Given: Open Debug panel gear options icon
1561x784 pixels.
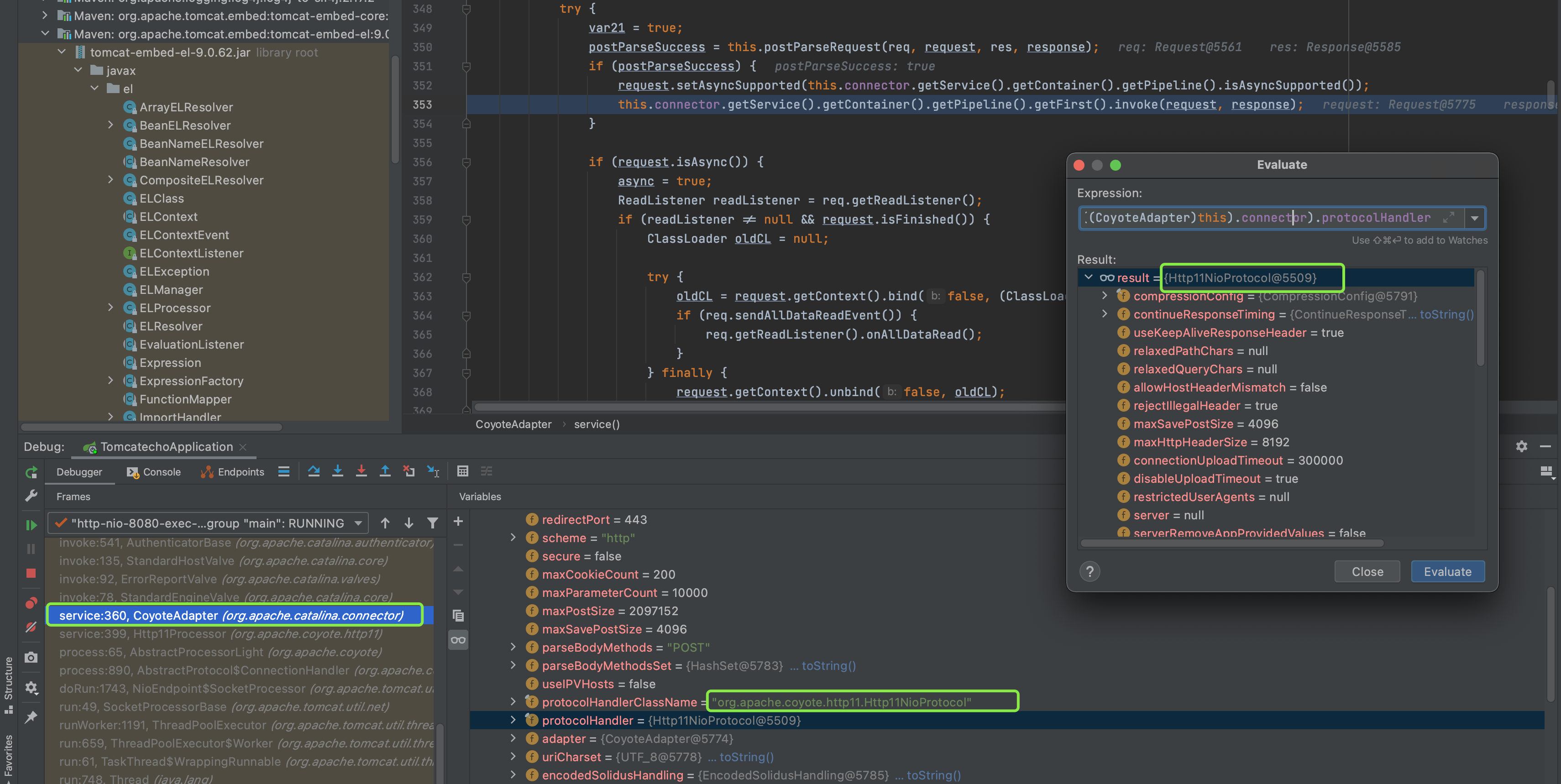Looking at the screenshot, I should (1522, 446).
